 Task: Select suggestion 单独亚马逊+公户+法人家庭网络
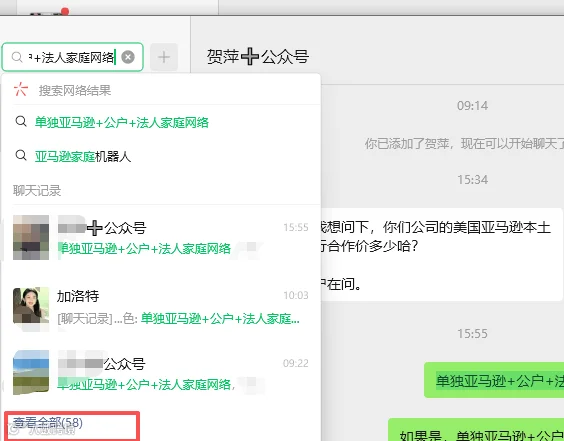tap(161, 122)
